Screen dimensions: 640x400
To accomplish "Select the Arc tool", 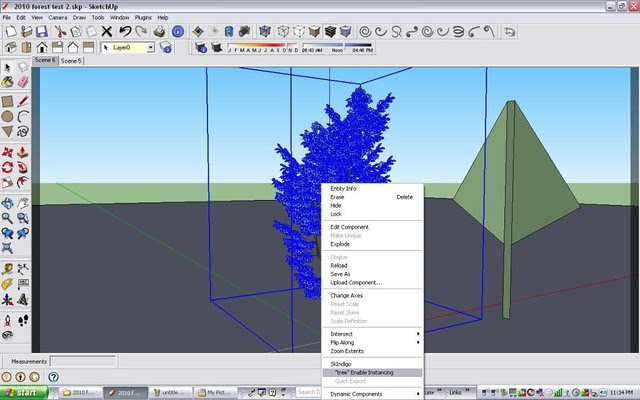I will [23, 116].
